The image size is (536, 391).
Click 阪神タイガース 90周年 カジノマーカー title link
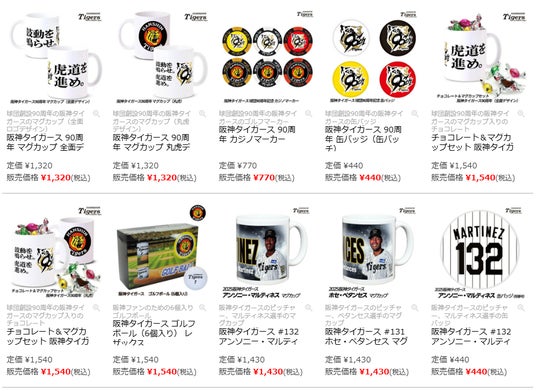tap(257, 135)
